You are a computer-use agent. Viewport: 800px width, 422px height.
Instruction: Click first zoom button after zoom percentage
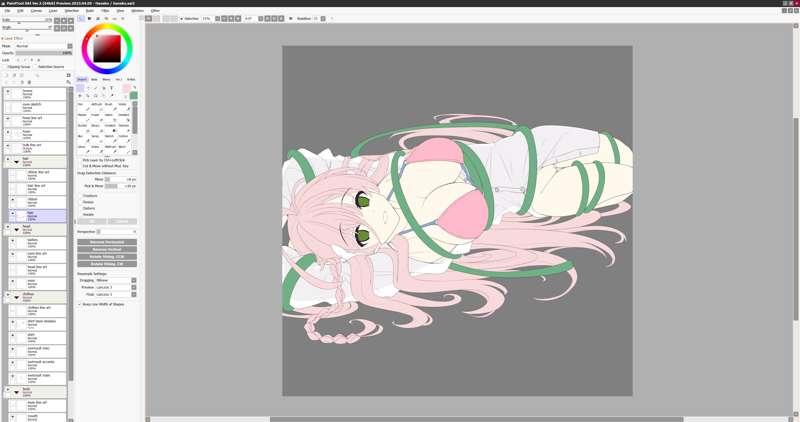(217, 18)
